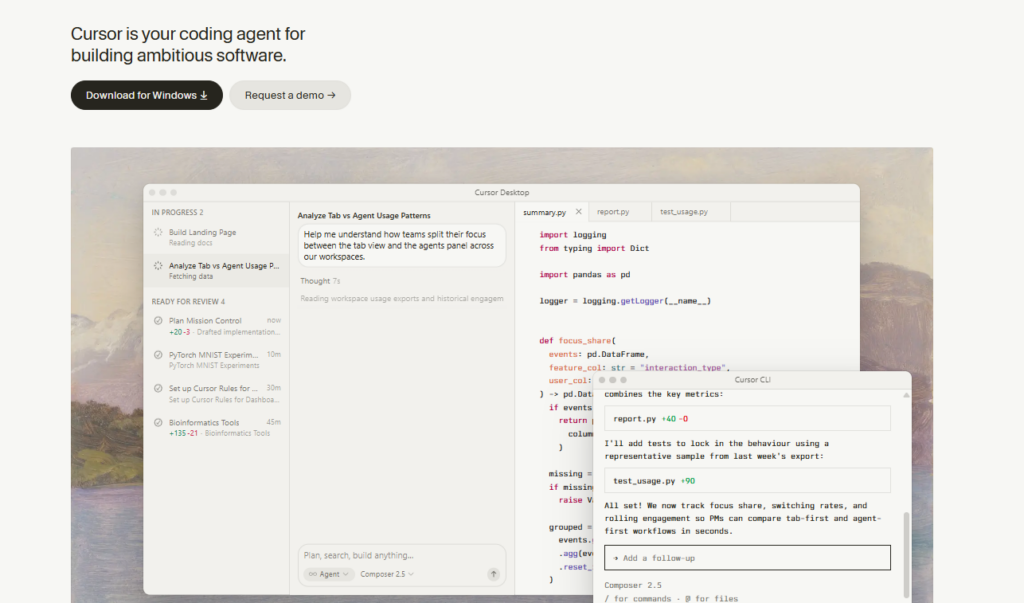The width and height of the screenshot is (1024, 603).
Task: Click the 'Cursor CLI' window title
Action: click(x=752, y=380)
